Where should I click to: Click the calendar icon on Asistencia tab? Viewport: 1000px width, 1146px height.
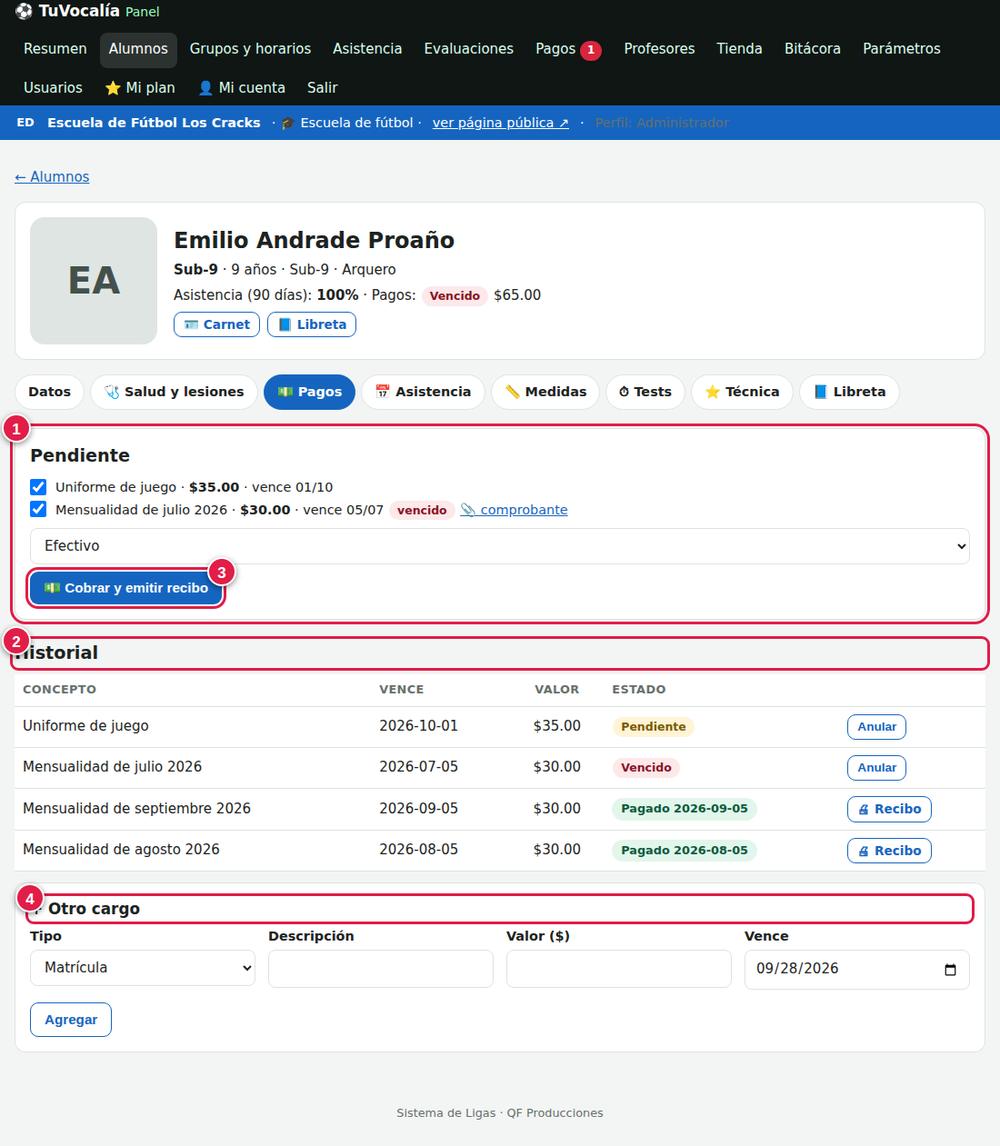382,392
